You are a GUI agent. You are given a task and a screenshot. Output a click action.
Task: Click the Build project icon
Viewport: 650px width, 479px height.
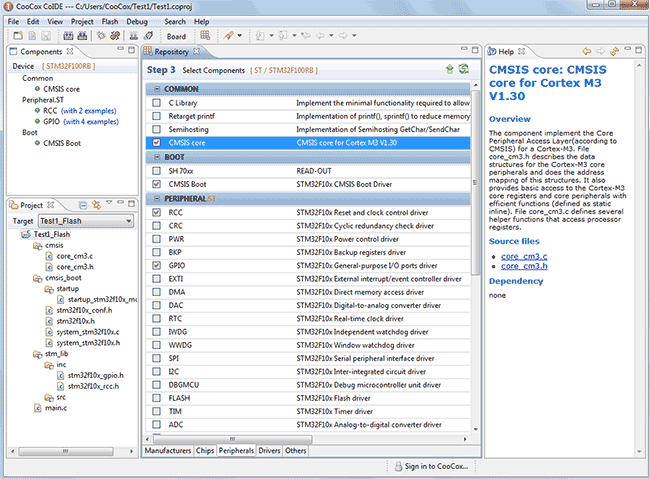click(68, 36)
